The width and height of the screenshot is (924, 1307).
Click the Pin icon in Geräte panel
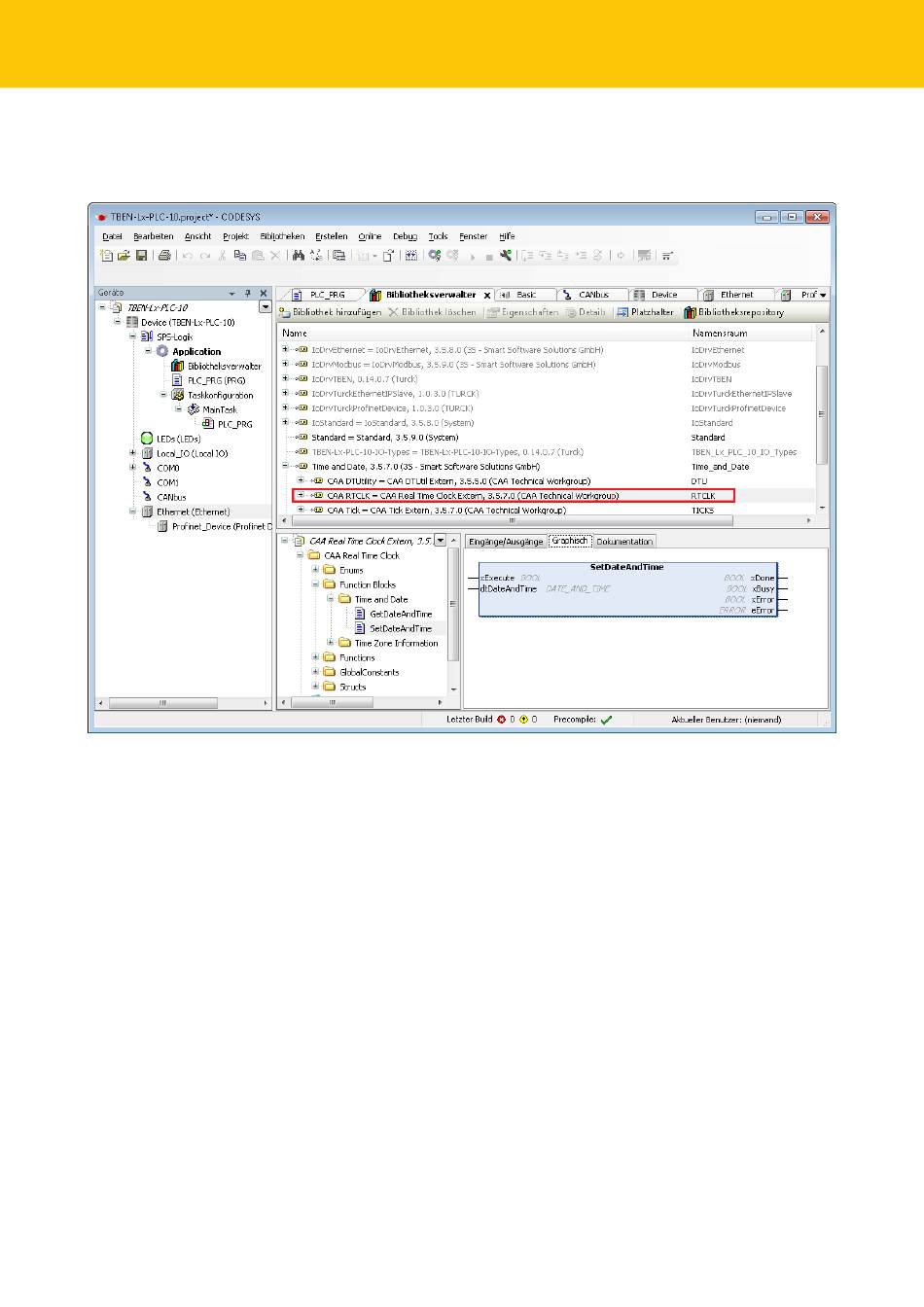[248, 293]
